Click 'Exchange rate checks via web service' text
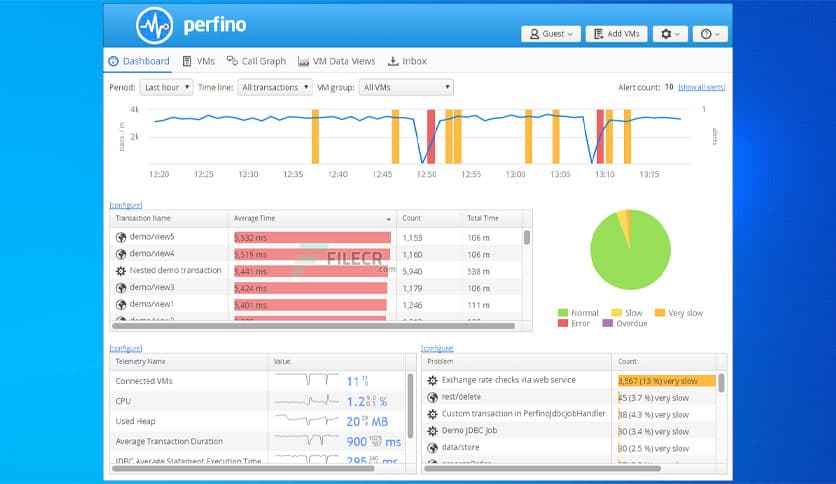The width and height of the screenshot is (836, 484). pyautogui.click(x=509, y=380)
